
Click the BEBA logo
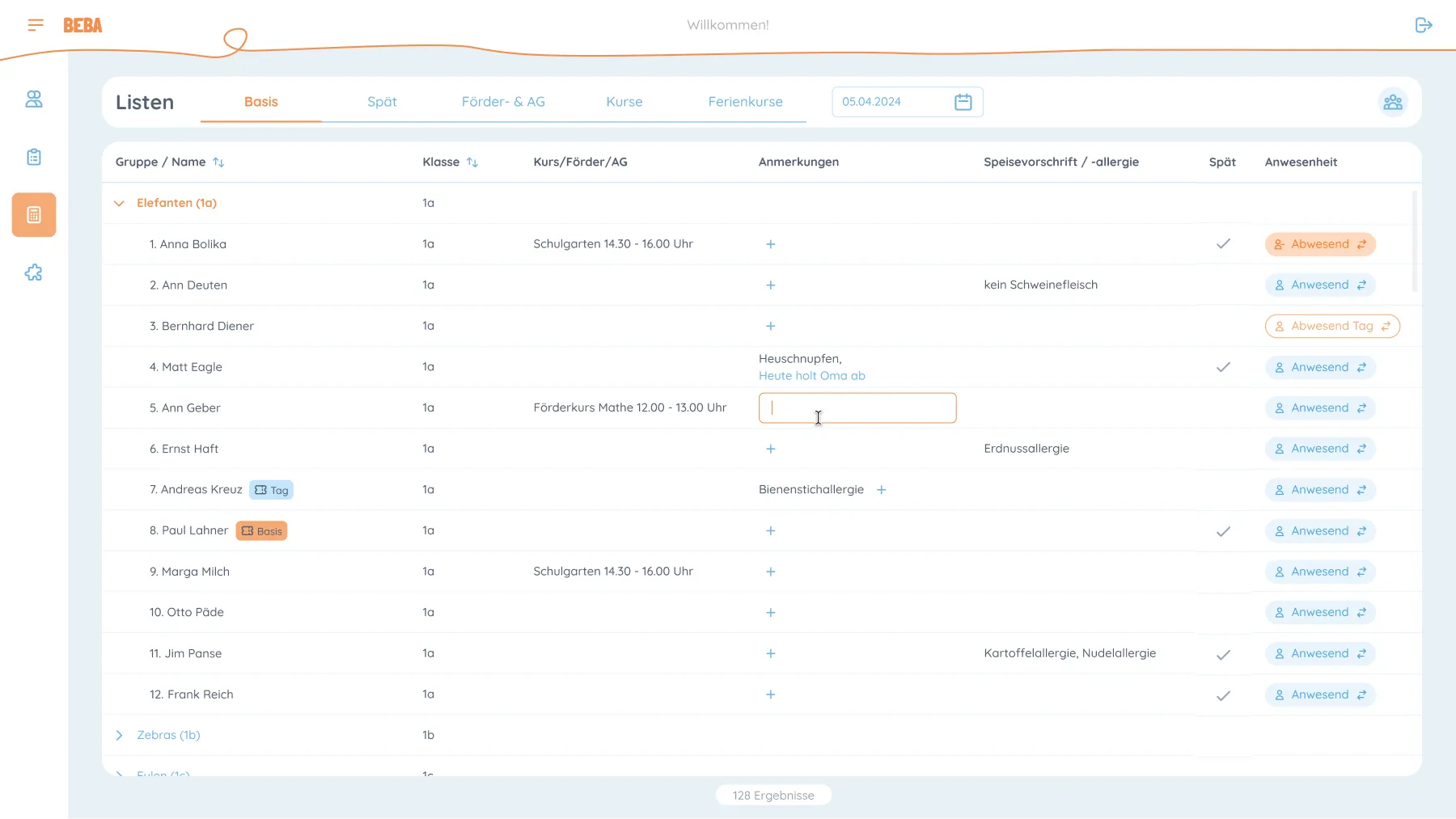(x=83, y=26)
